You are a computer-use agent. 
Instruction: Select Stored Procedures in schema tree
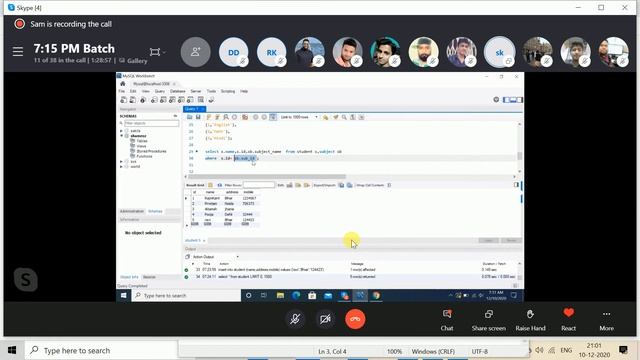(151, 151)
